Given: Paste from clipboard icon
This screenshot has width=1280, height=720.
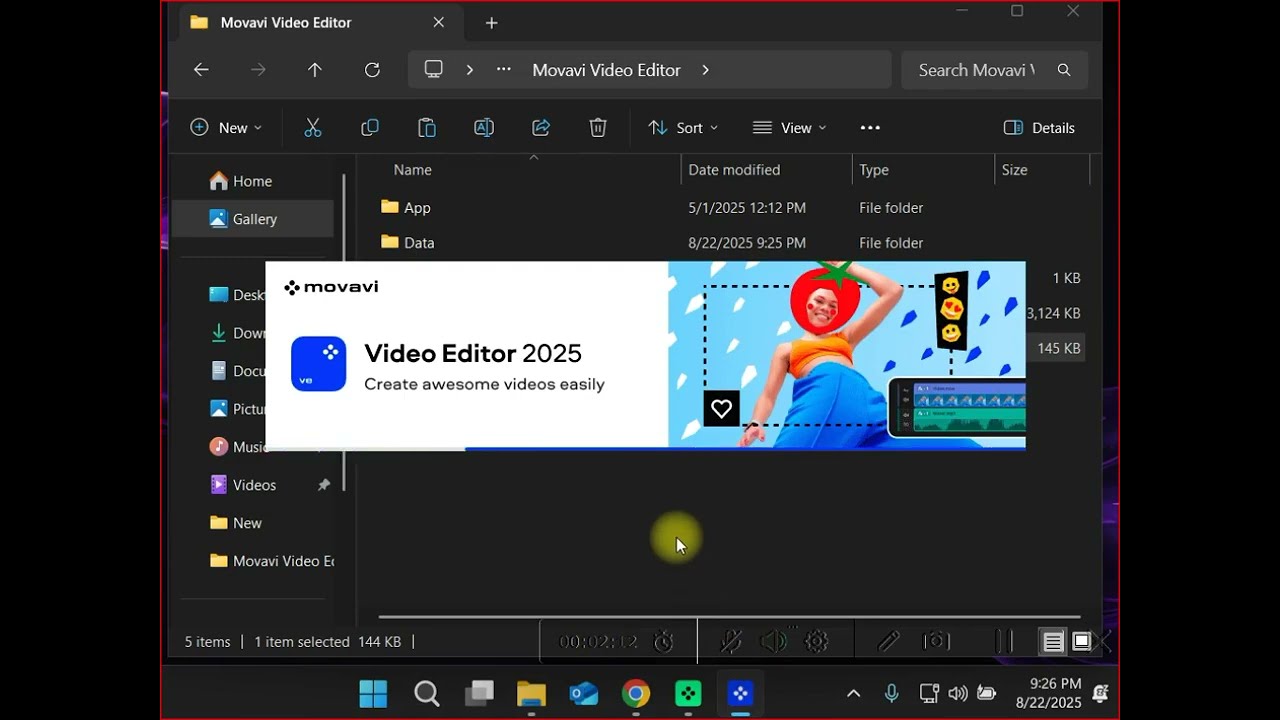Looking at the screenshot, I should click(x=427, y=127).
